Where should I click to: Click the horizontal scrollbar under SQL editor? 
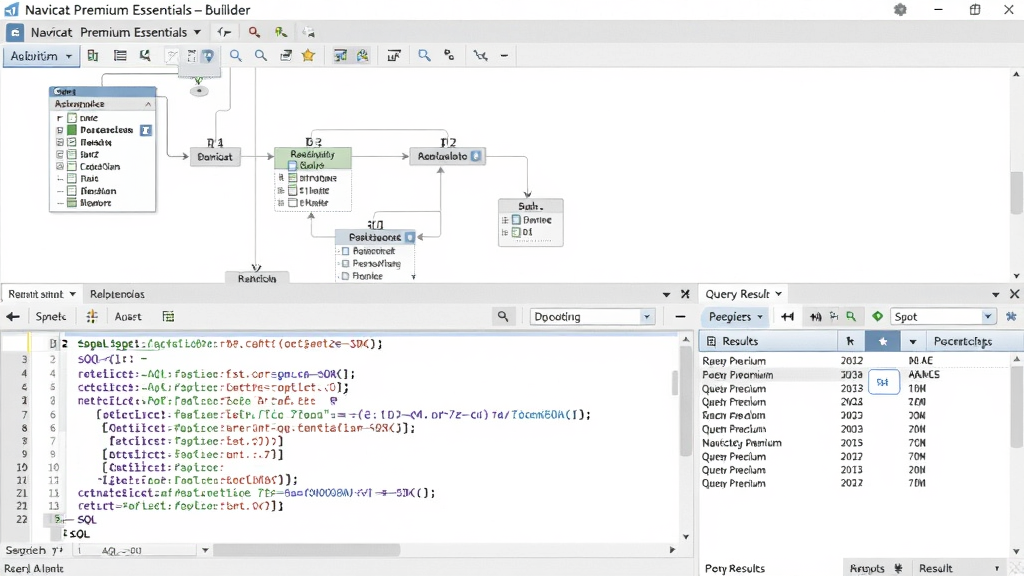pyautogui.click(x=307, y=550)
